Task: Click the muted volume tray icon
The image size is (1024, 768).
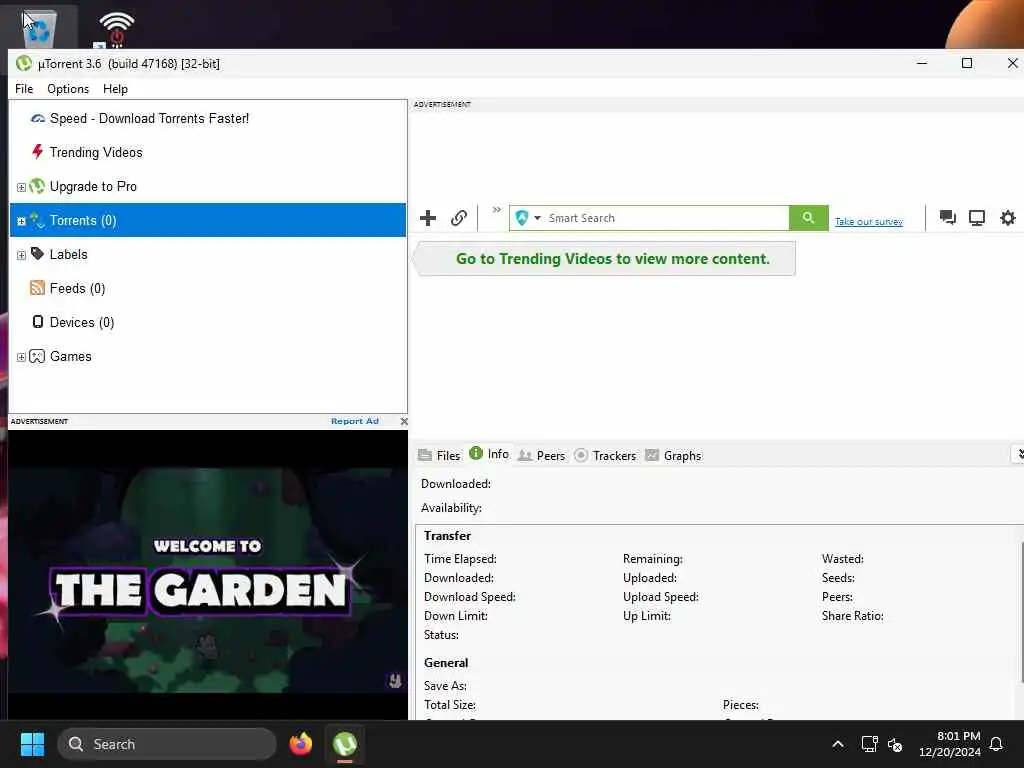Action: (x=895, y=744)
